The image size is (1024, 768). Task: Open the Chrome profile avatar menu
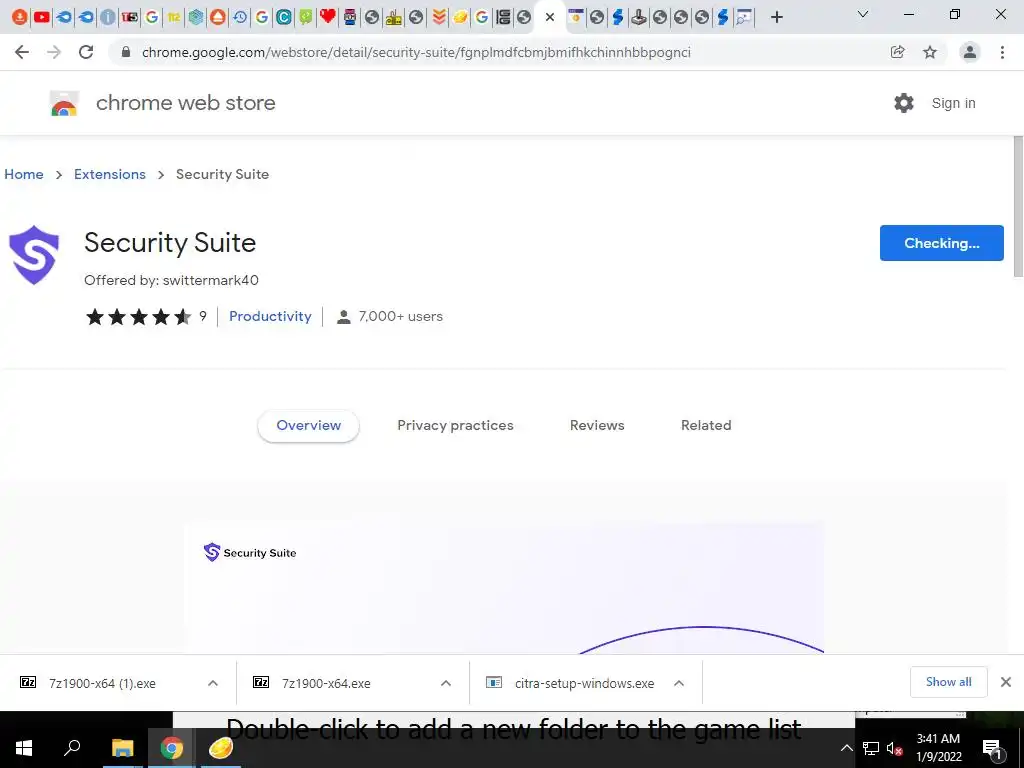pos(970,52)
